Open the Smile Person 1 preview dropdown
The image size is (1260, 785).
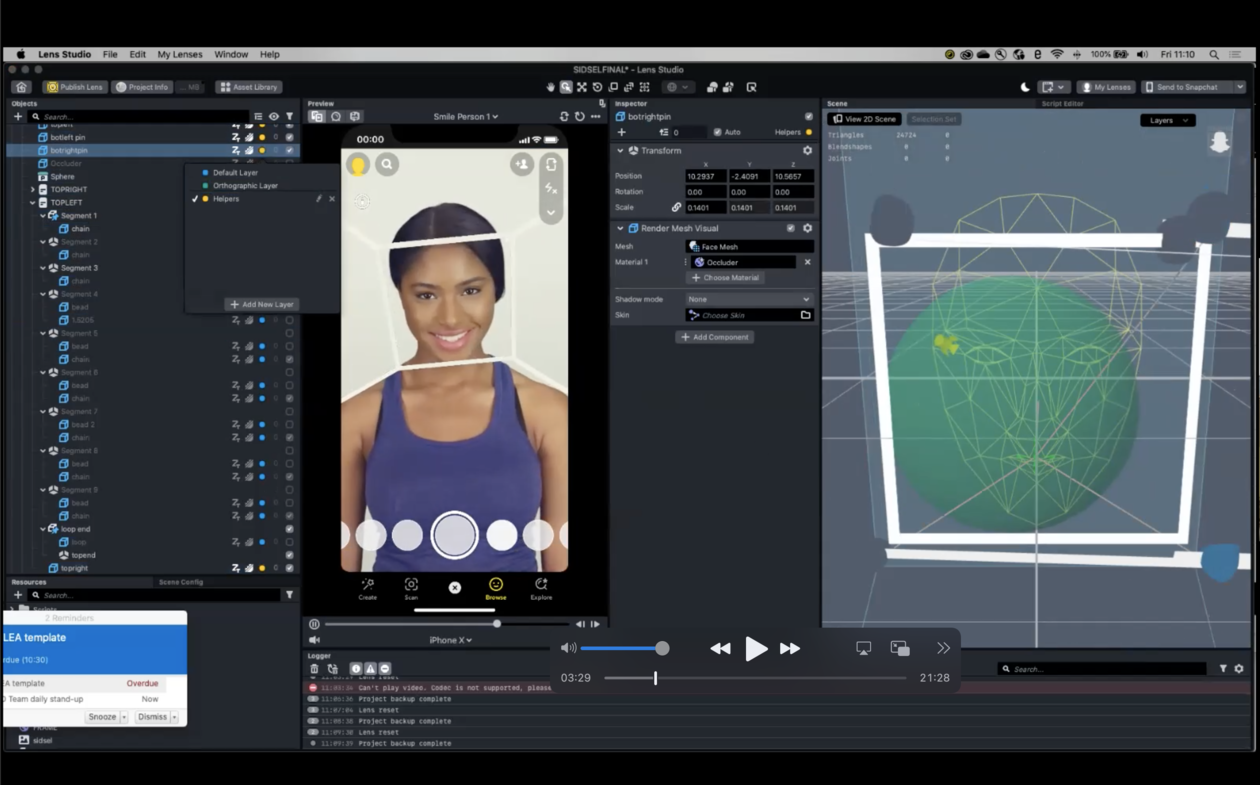465,117
